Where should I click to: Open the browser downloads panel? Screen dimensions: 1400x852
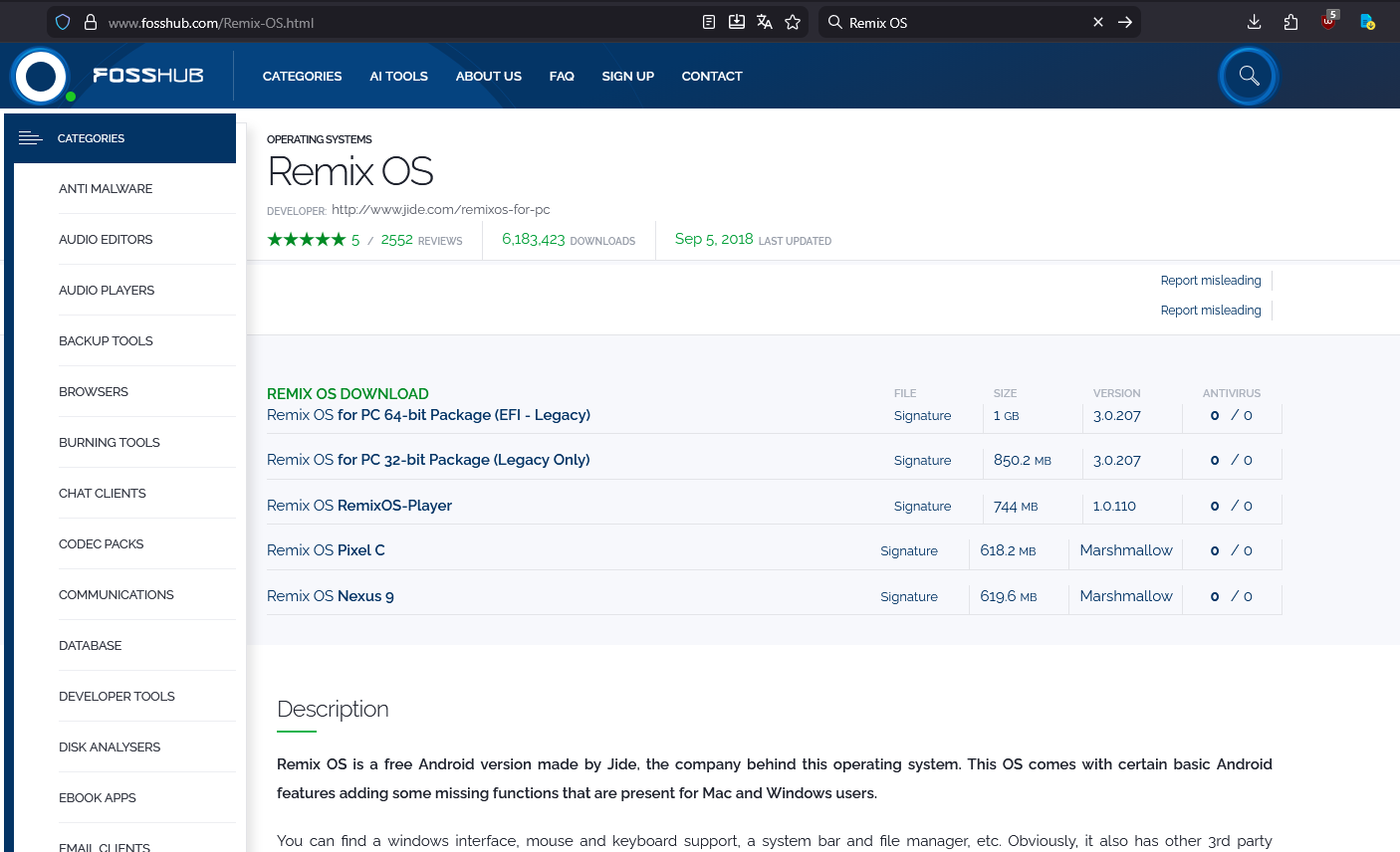(x=1254, y=22)
